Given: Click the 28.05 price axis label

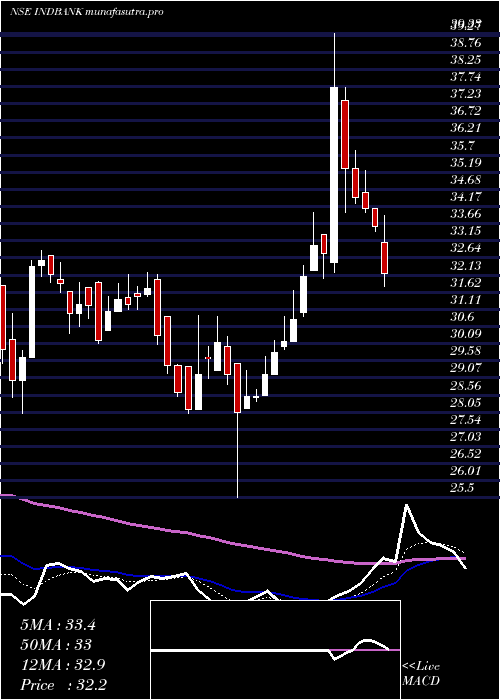Looking at the screenshot, I should pyautogui.click(x=466, y=403).
